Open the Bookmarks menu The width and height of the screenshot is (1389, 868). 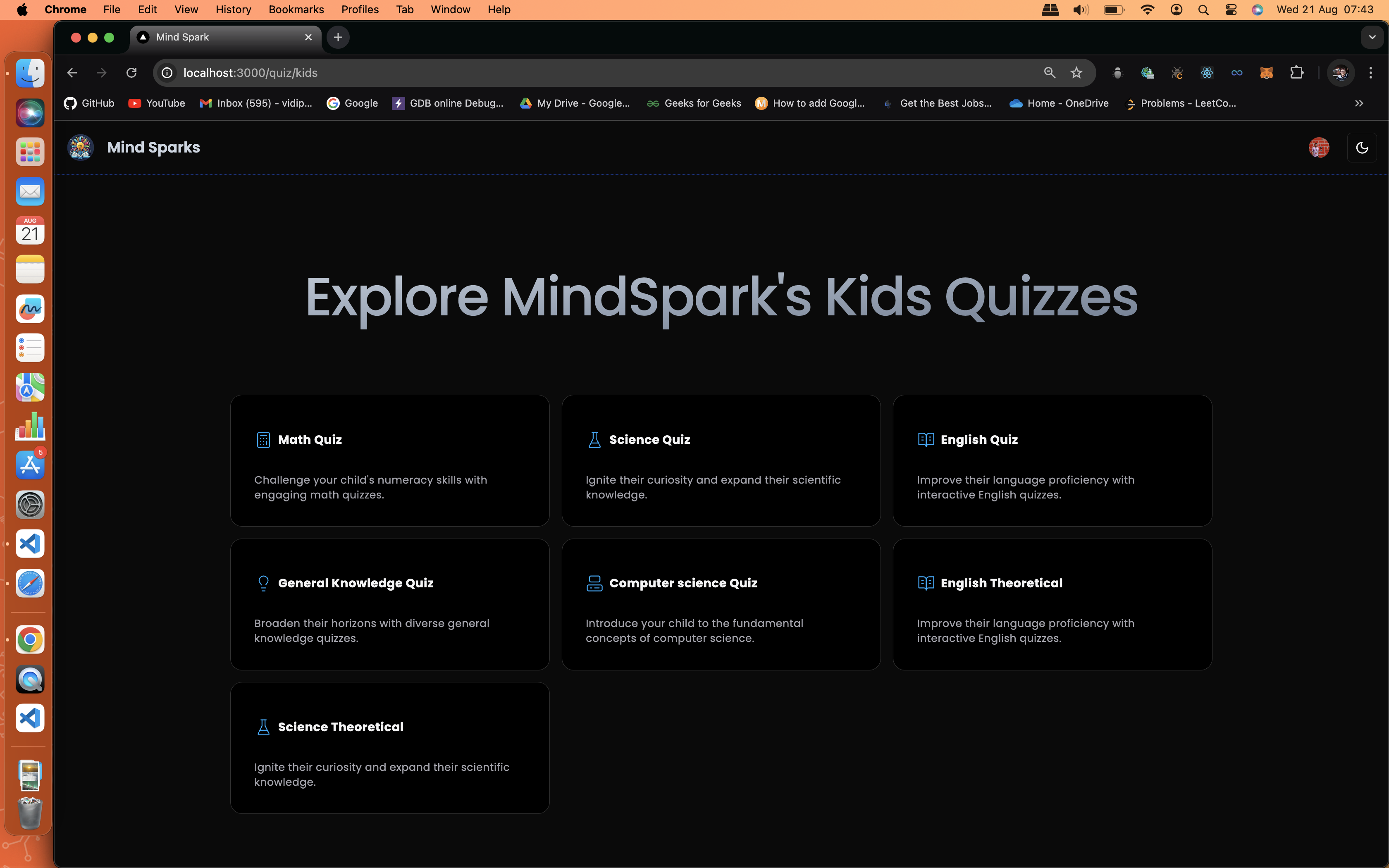tap(296, 9)
